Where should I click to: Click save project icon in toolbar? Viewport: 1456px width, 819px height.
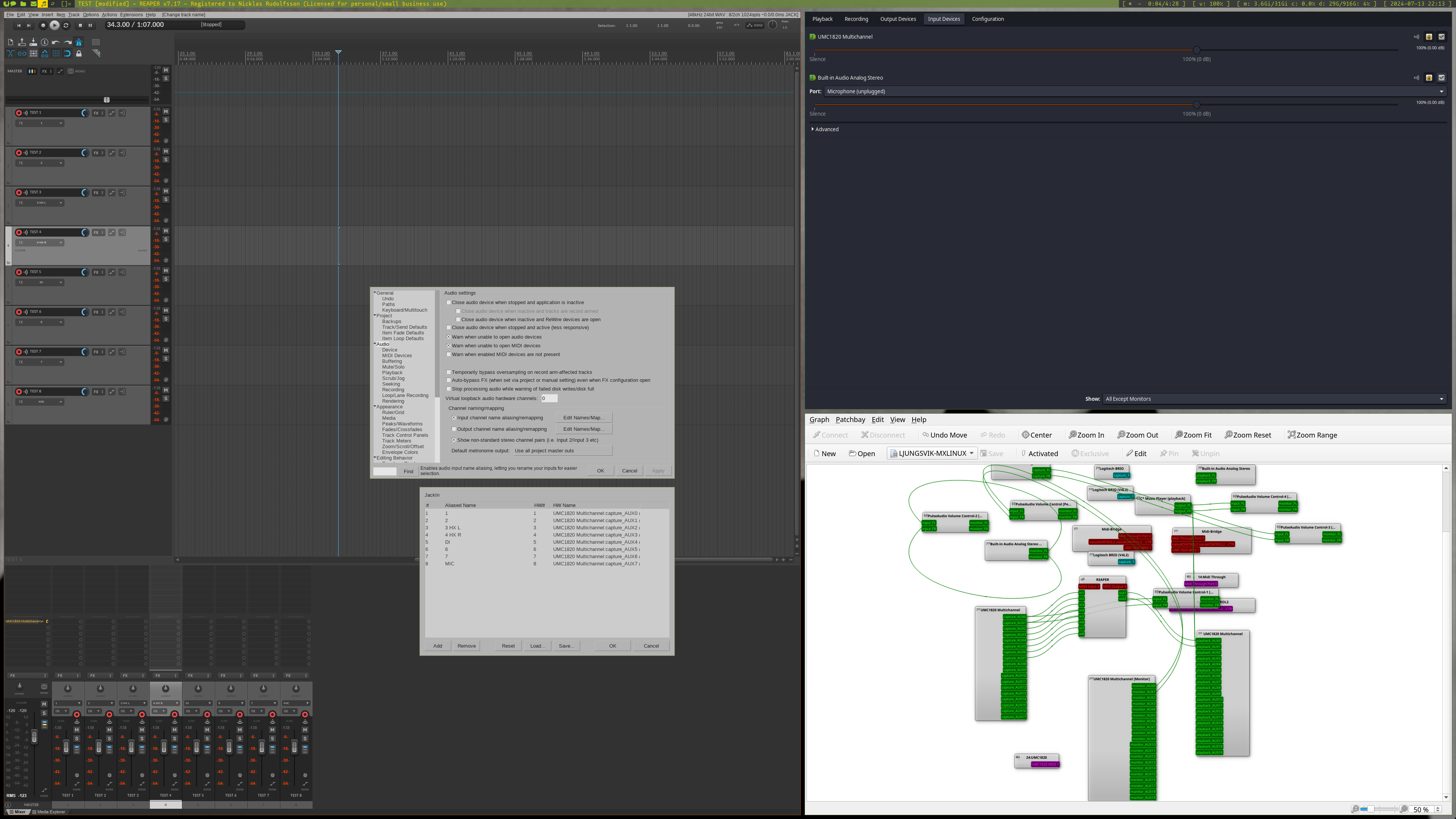click(33, 42)
